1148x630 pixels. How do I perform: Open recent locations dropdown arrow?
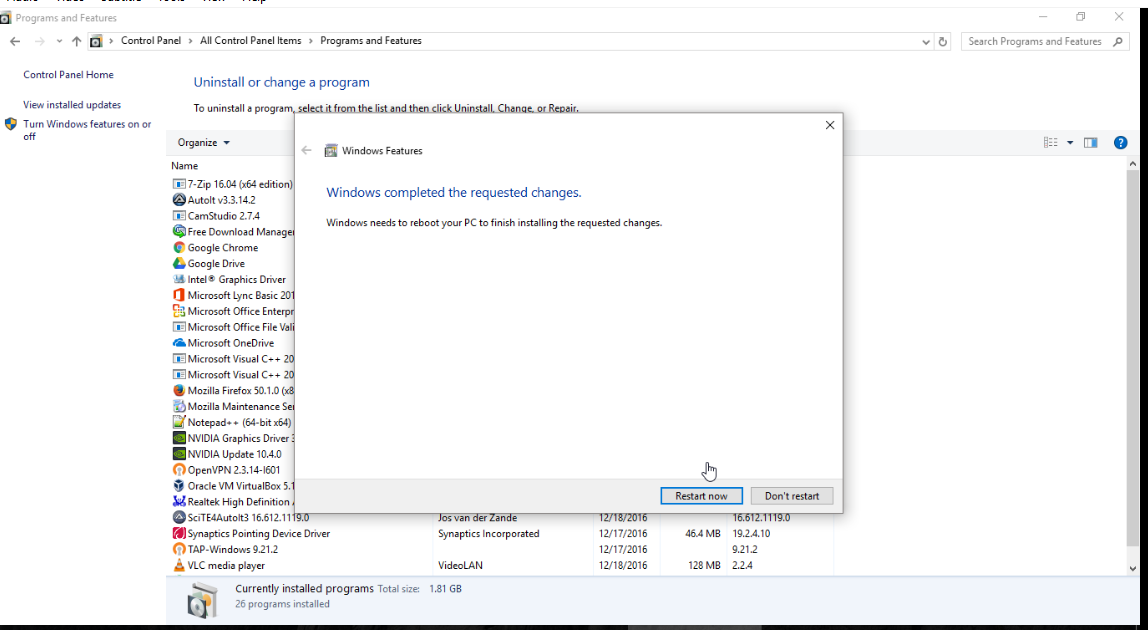[x=59, y=42]
